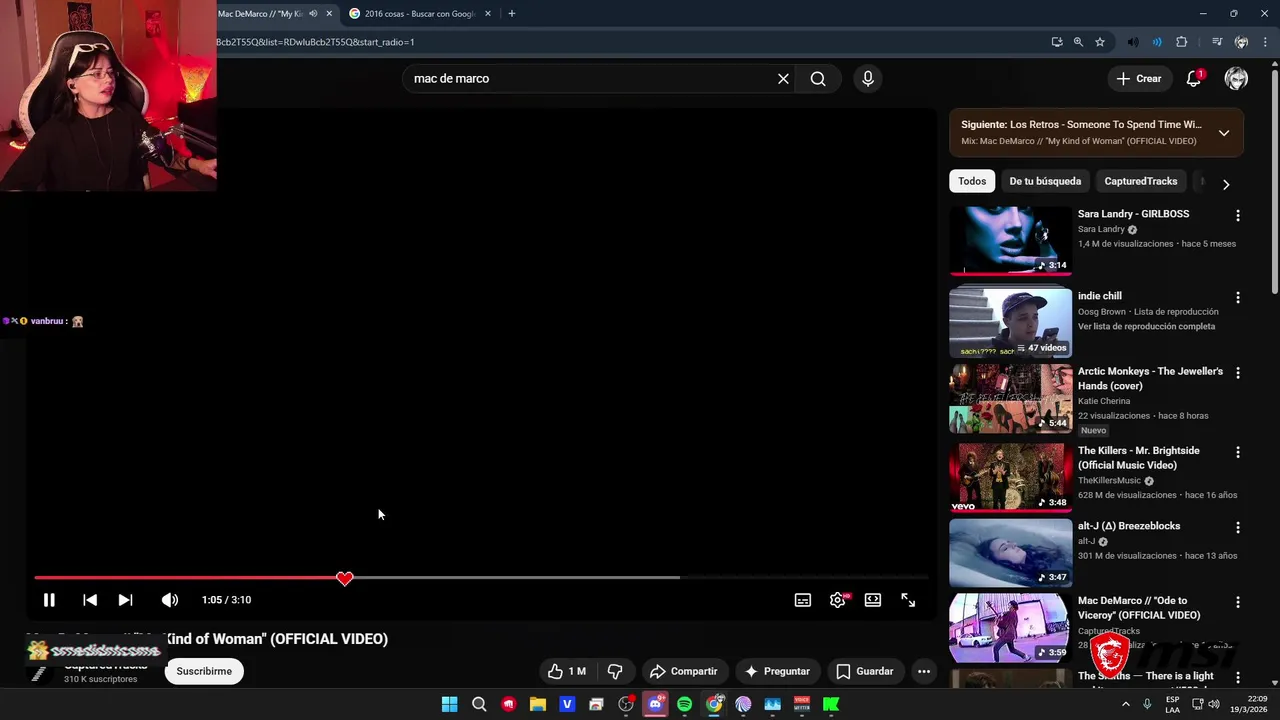Skip to next video in player
The image size is (1280, 720).
125,600
